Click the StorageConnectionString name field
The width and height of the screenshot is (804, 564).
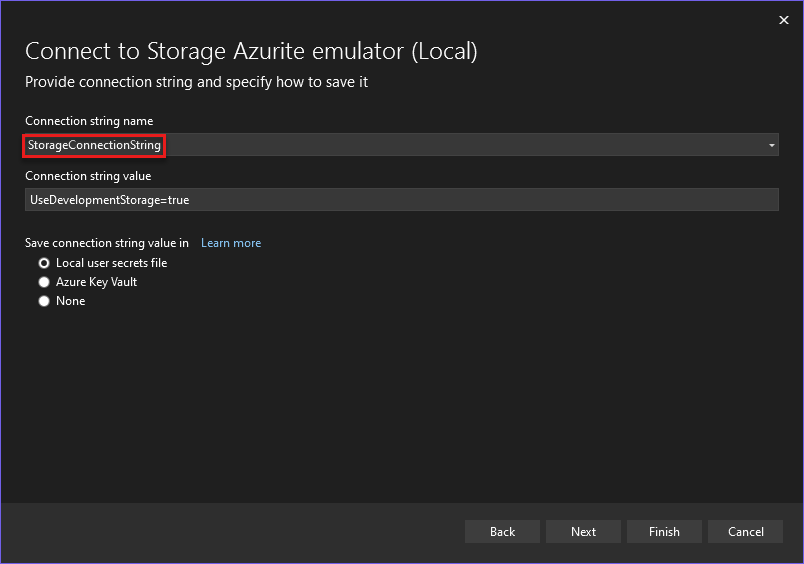401,145
